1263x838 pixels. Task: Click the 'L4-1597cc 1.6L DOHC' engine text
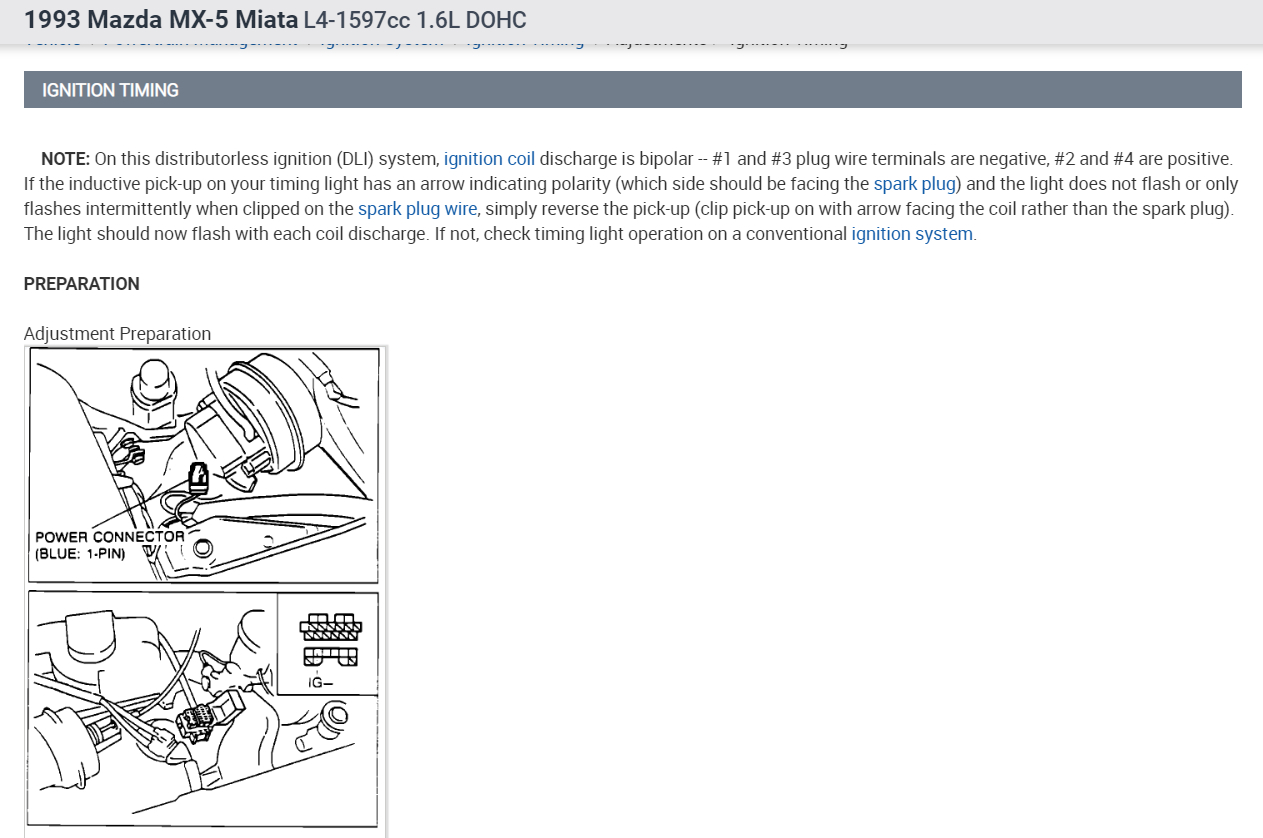coord(415,19)
